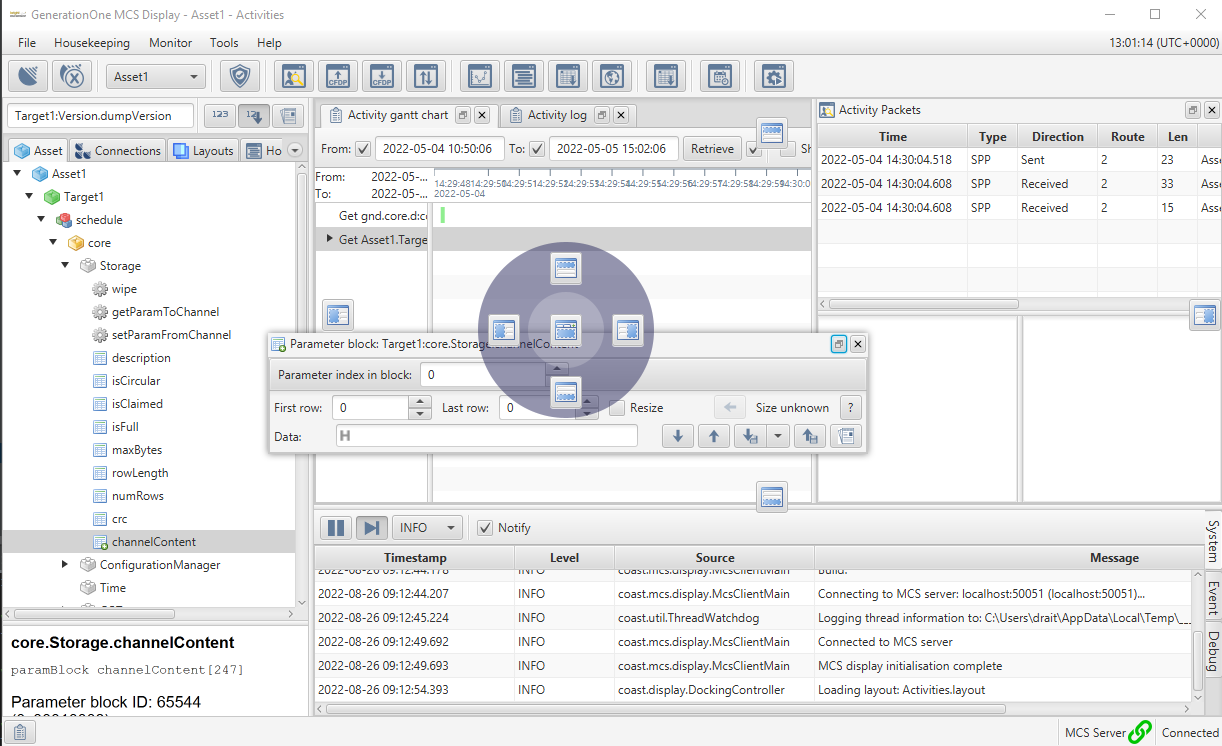
Task: Switch to the Activity log tab
Action: (x=556, y=115)
